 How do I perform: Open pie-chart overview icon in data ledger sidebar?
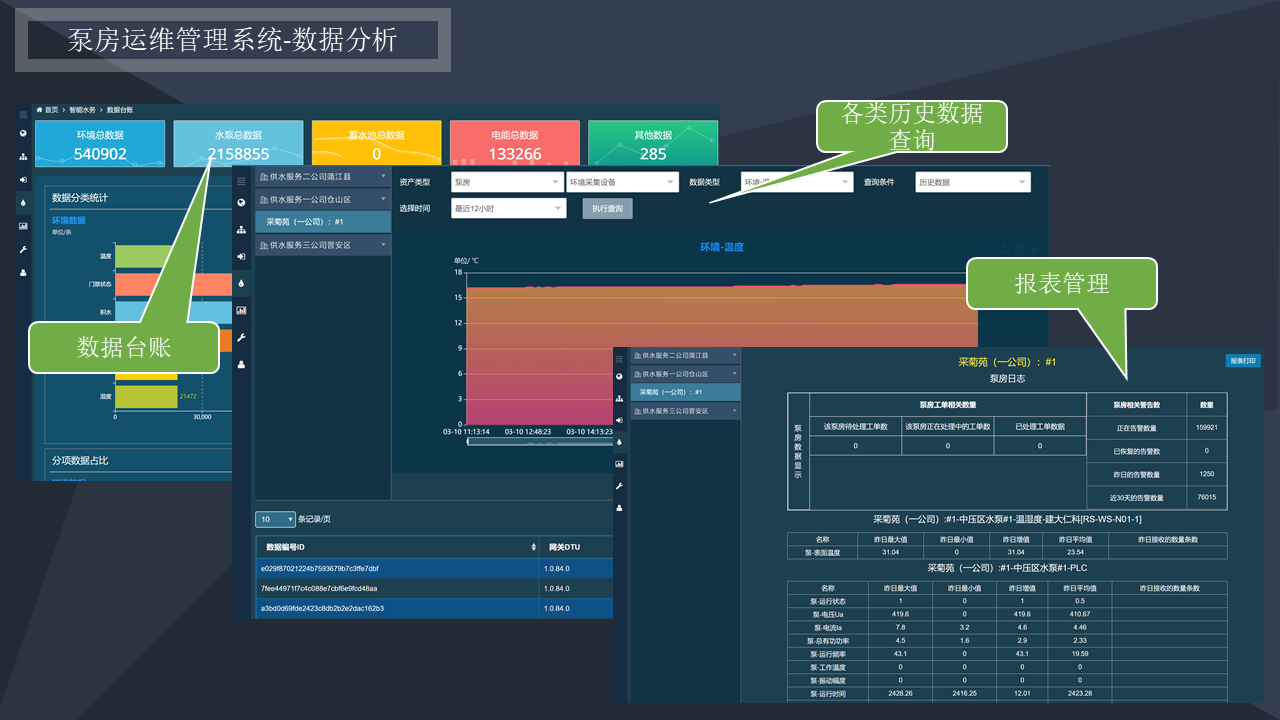pyautogui.click(x=23, y=133)
